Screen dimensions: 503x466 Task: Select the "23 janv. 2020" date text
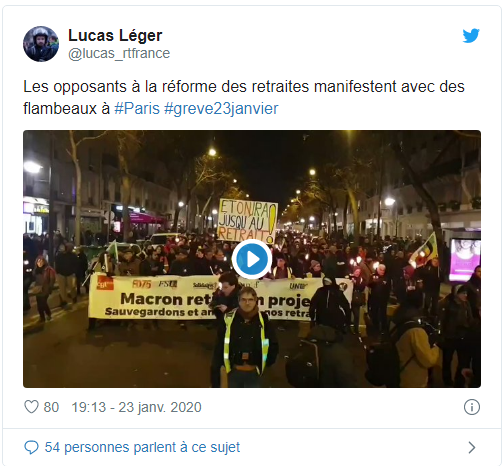pos(160,407)
